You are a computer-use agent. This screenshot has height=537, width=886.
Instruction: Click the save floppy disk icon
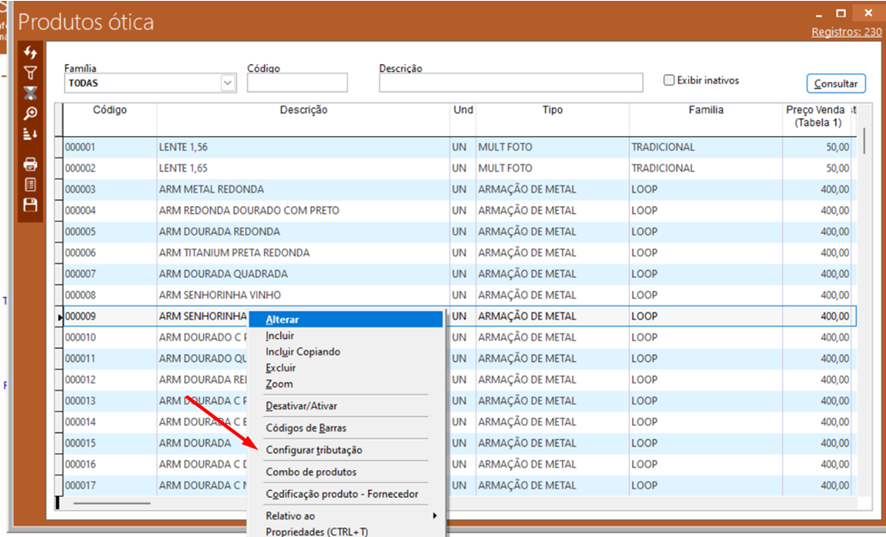tap(30, 204)
